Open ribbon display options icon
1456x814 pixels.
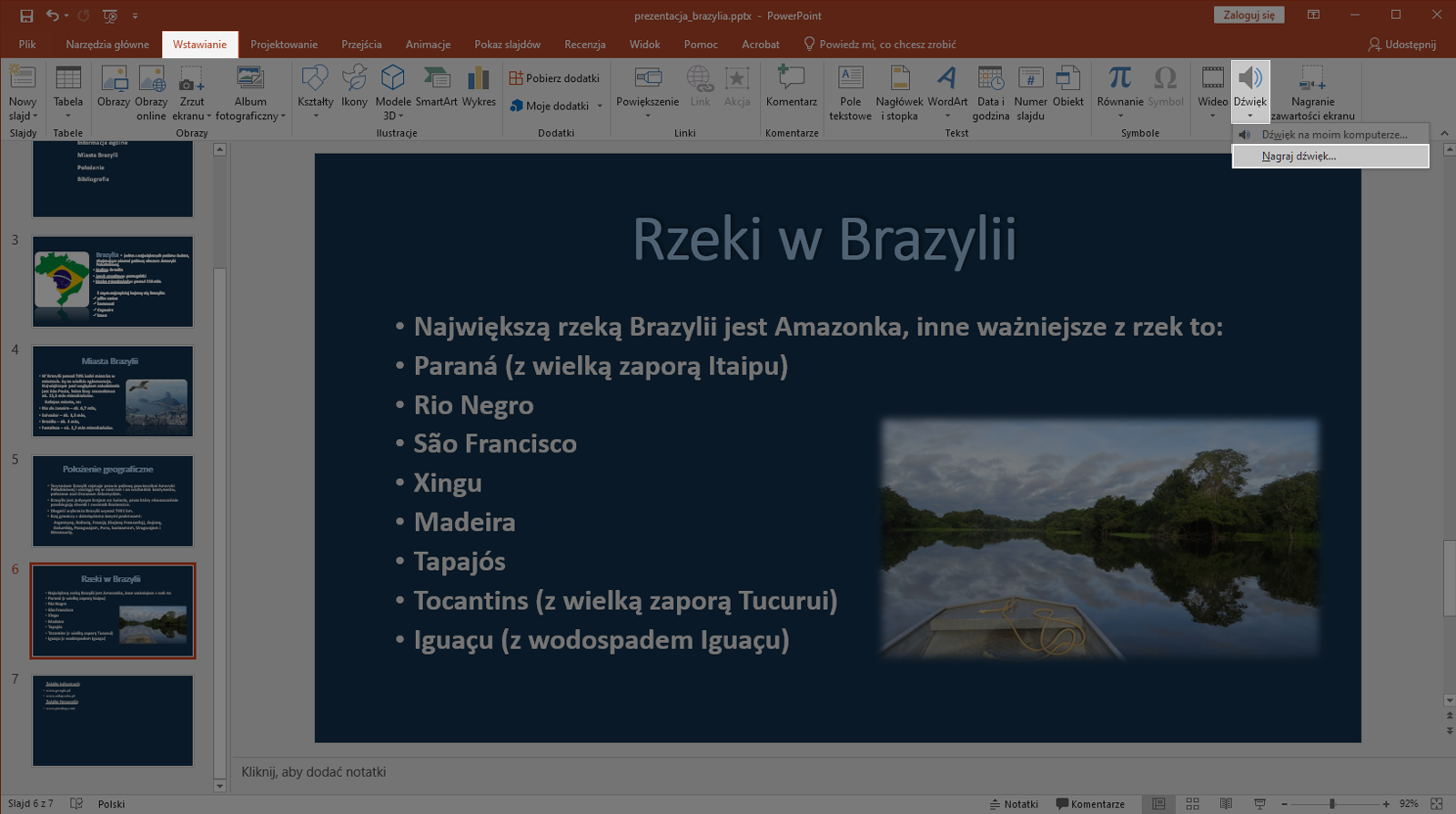coord(1314,15)
